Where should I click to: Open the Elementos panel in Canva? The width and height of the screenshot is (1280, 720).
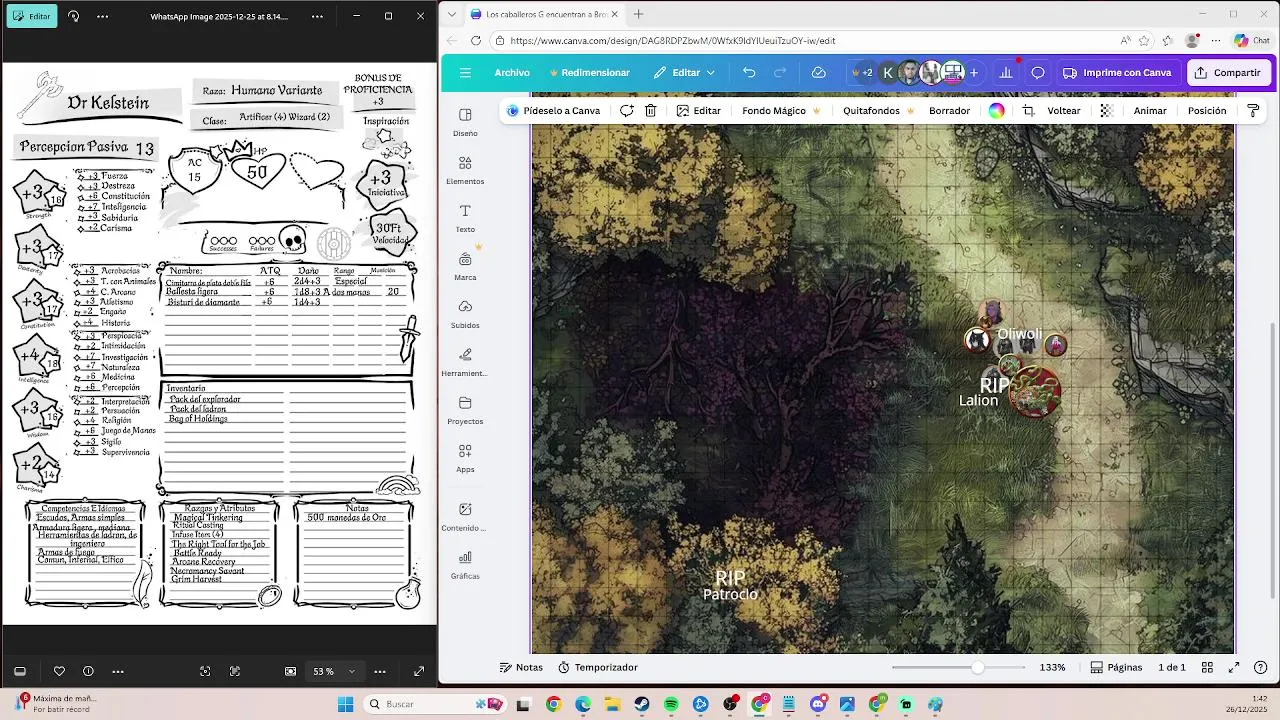point(465,169)
